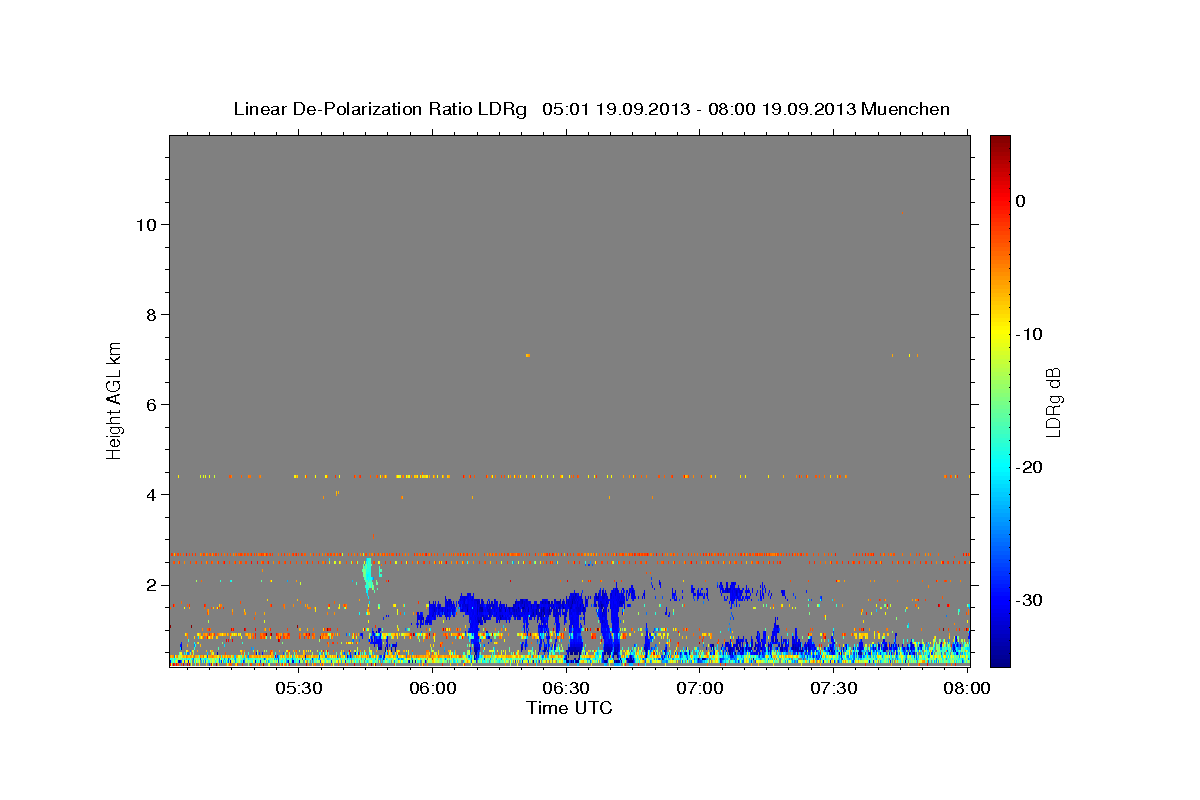
Task: Click the isolated orange dot at 7 km
Action: coord(527,355)
